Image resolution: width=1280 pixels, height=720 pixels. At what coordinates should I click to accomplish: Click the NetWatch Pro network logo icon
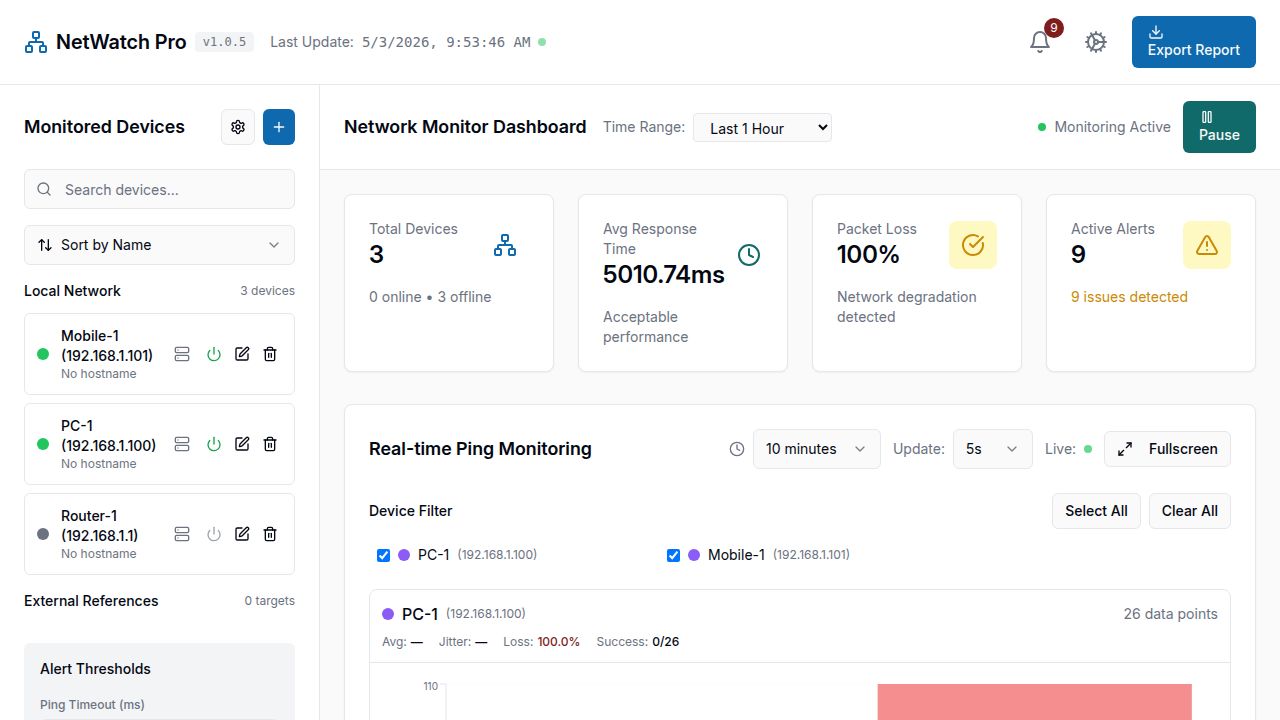pyautogui.click(x=36, y=42)
